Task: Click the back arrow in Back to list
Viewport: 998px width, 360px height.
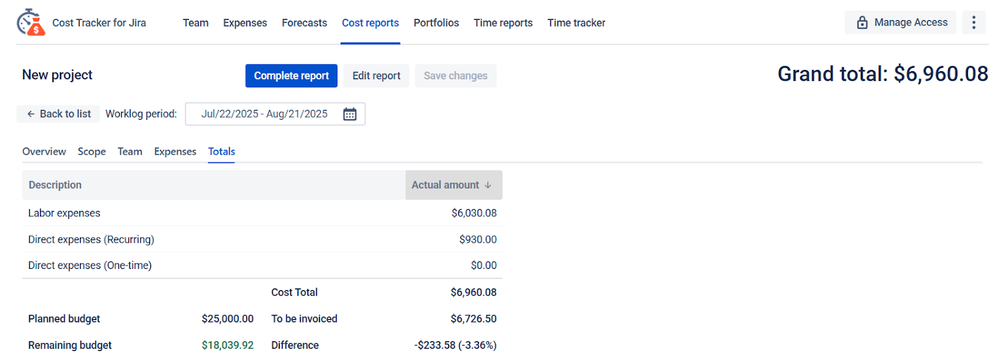Action: point(31,114)
